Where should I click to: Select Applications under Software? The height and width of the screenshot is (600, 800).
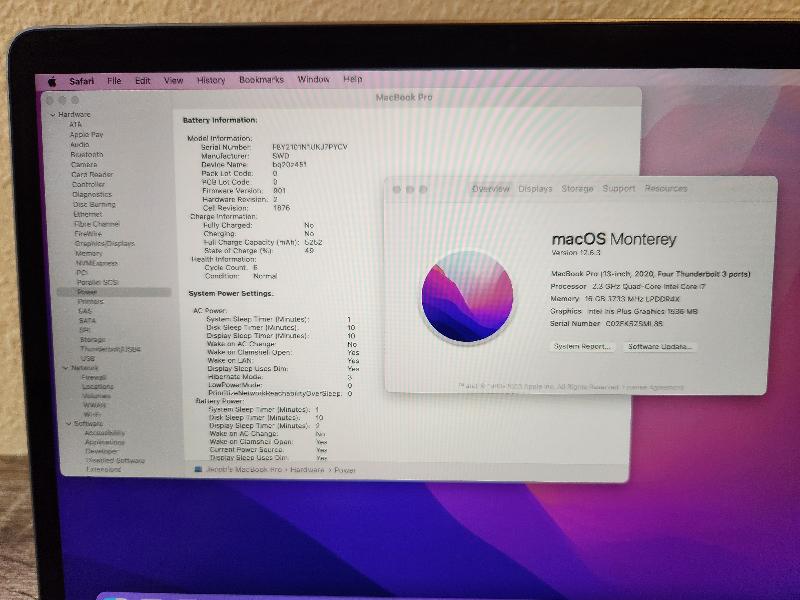coord(105,442)
